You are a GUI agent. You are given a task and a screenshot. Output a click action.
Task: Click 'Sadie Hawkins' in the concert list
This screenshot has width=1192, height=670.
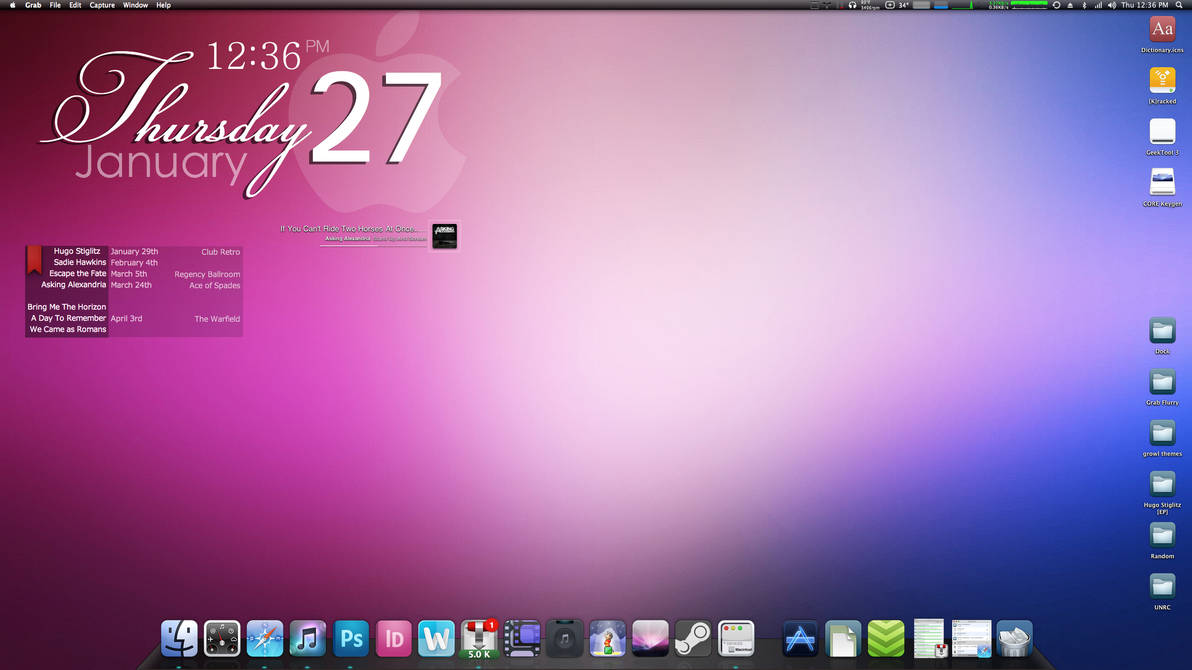coord(80,262)
